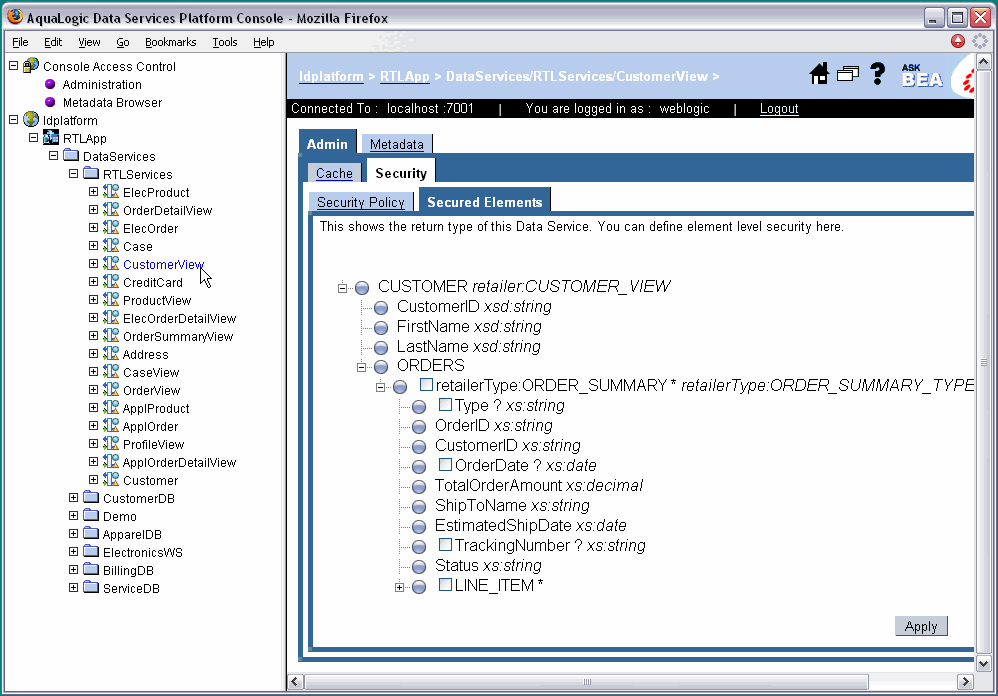998x696 pixels.
Task: Click the horizontal scrollbar left arrow
Action: click(x=295, y=681)
